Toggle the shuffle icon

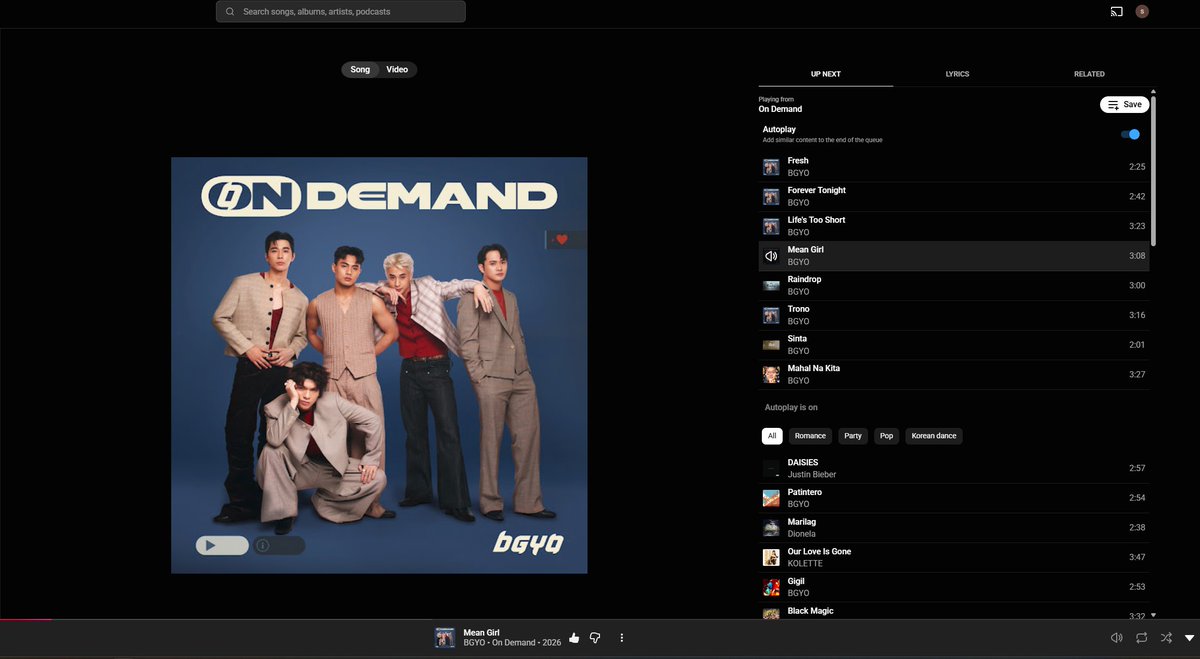[1166, 638]
